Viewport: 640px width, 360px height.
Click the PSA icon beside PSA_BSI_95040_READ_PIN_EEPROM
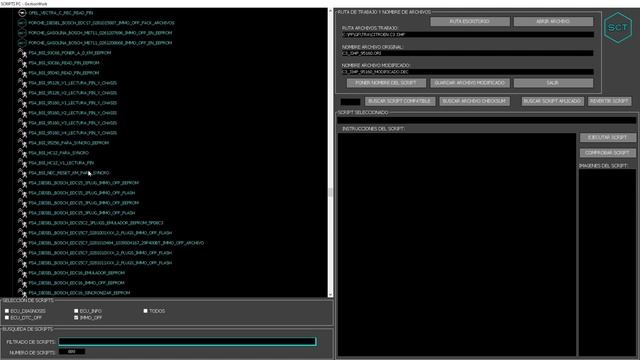(22, 73)
